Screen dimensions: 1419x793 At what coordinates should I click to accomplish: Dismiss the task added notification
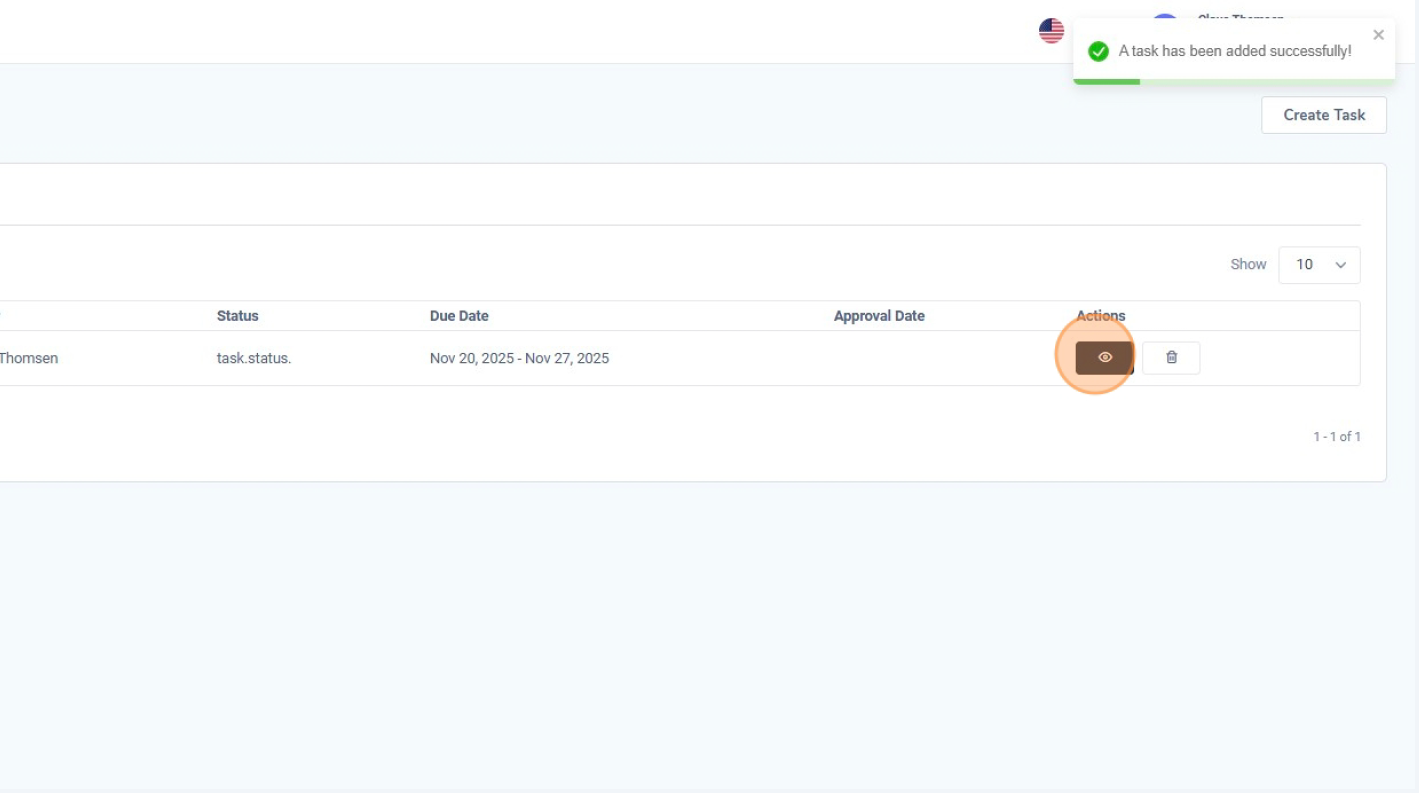[x=1378, y=34]
